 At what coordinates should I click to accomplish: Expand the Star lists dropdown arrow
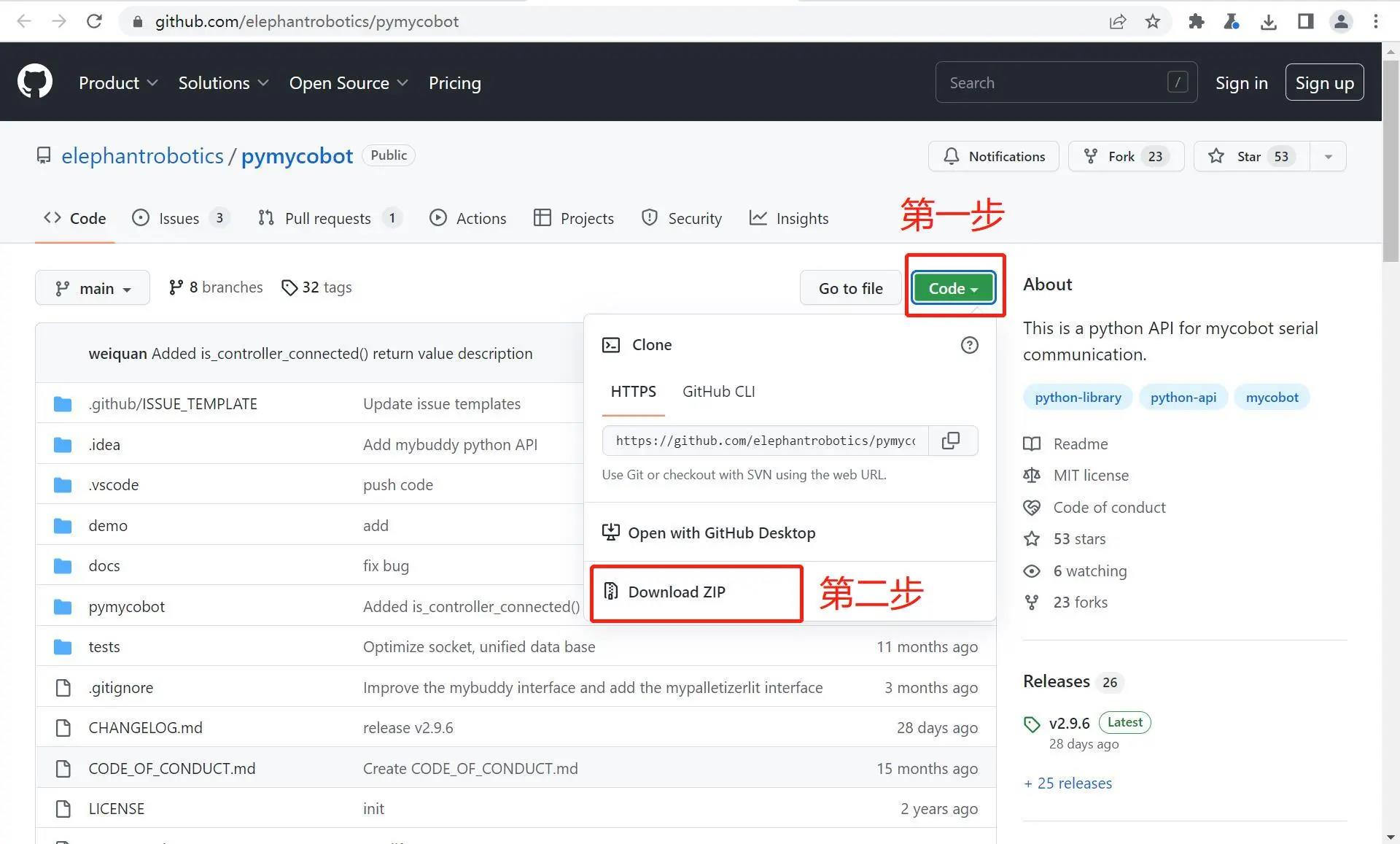[1328, 156]
